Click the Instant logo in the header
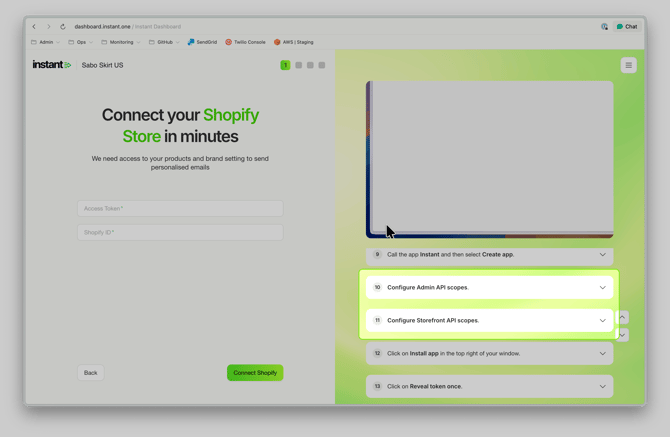Image resolution: width=670 pixels, height=437 pixels. [51, 65]
